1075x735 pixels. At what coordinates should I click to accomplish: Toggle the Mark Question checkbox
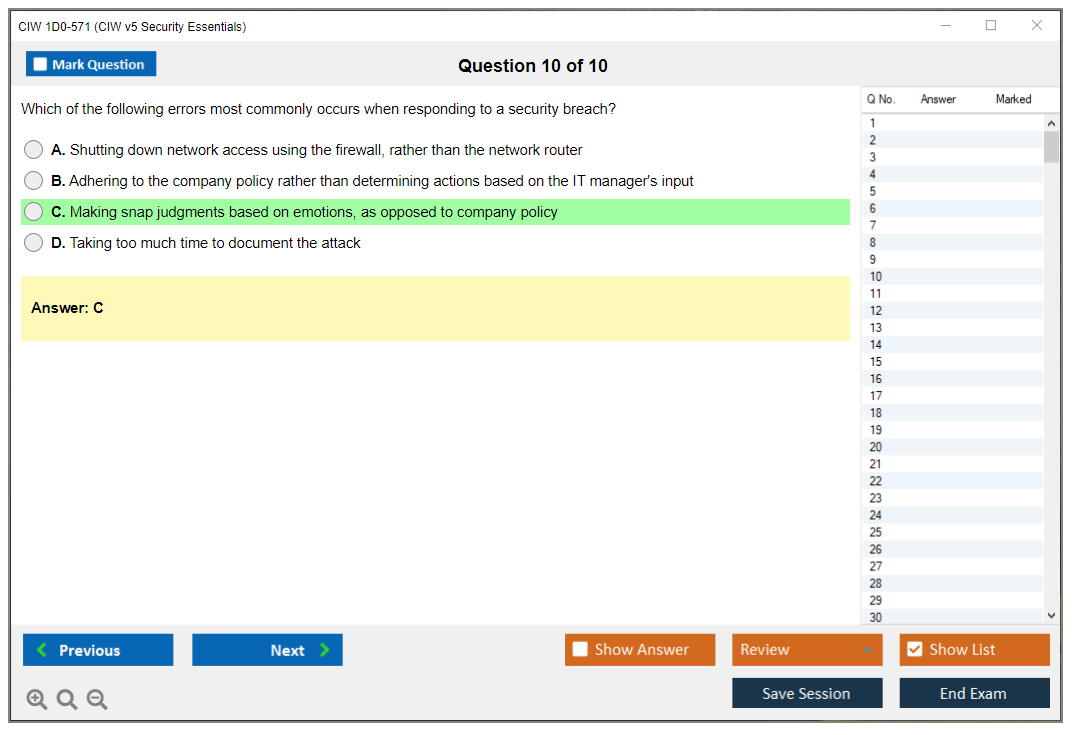(x=41, y=65)
